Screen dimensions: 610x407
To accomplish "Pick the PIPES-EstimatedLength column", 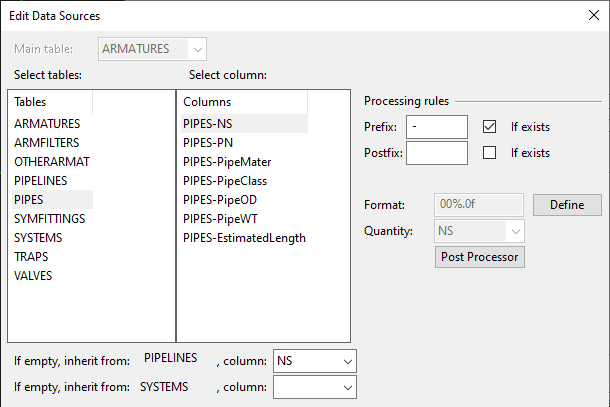I will pos(244,238).
